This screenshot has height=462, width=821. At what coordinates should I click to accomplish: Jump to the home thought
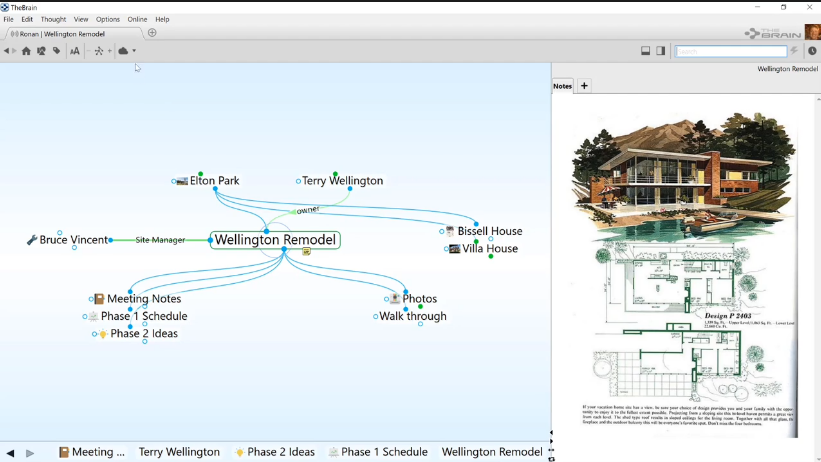(26, 51)
